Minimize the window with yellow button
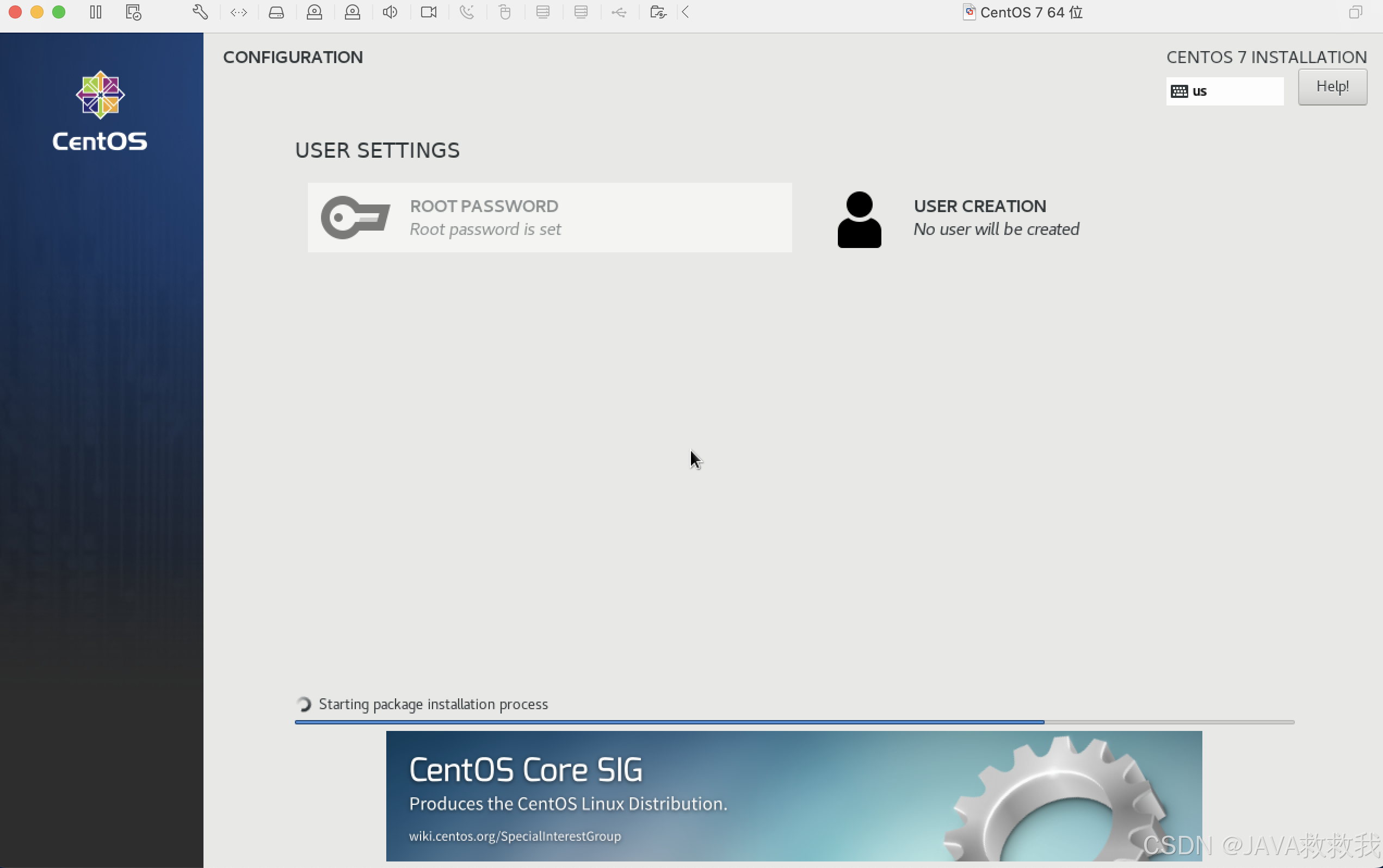The image size is (1383, 868). click(37, 12)
